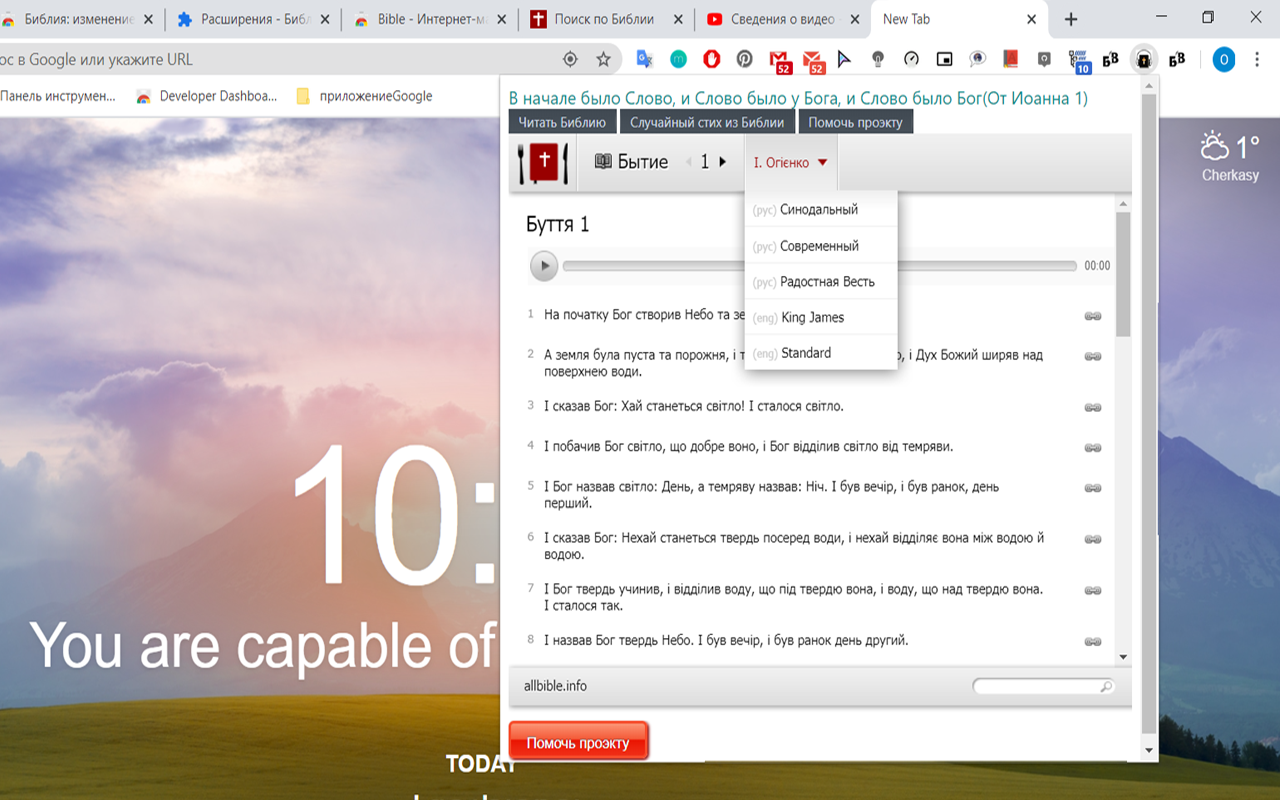
Task: Select the Standard English translation
Action: pyautogui.click(x=821, y=353)
